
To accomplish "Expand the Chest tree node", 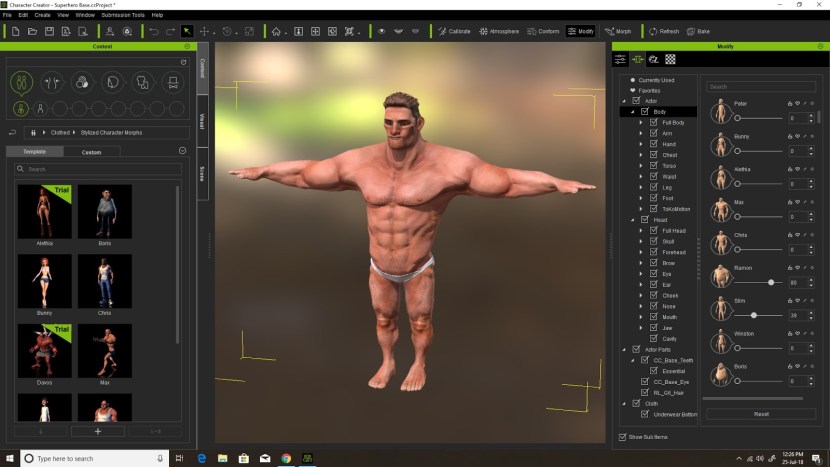I will pos(641,155).
